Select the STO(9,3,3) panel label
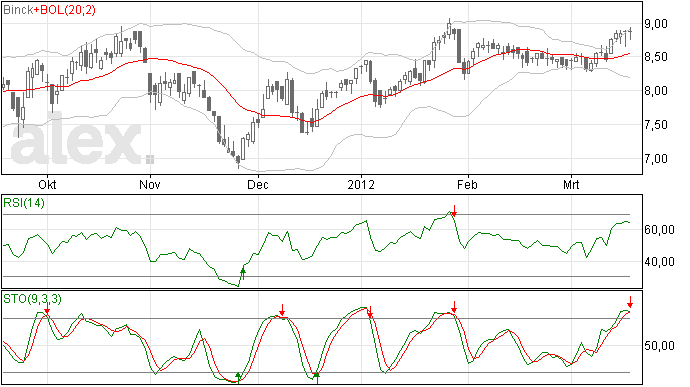The width and height of the screenshot is (690, 387). (33, 299)
